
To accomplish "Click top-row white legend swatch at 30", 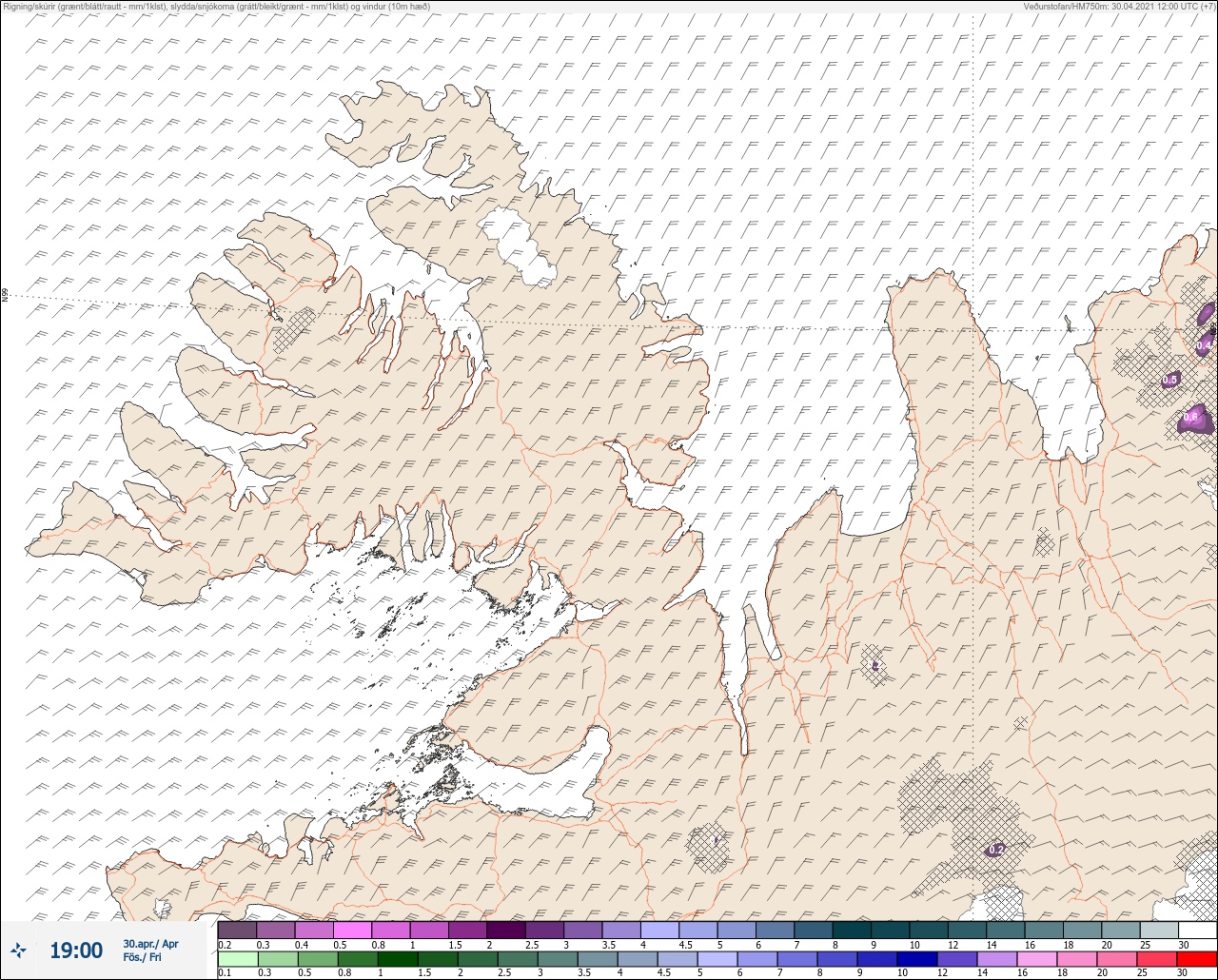I will 1197,930.
